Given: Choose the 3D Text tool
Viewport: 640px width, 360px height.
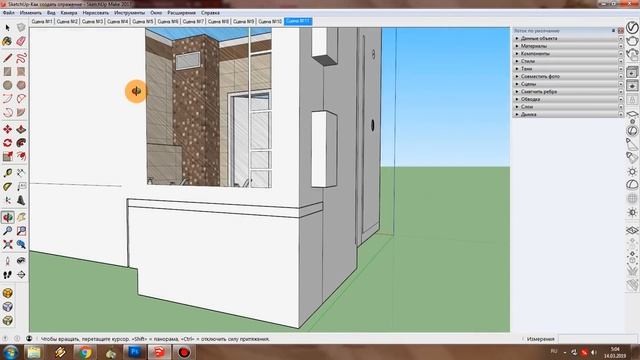Looking at the screenshot, I should click(x=21, y=200).
